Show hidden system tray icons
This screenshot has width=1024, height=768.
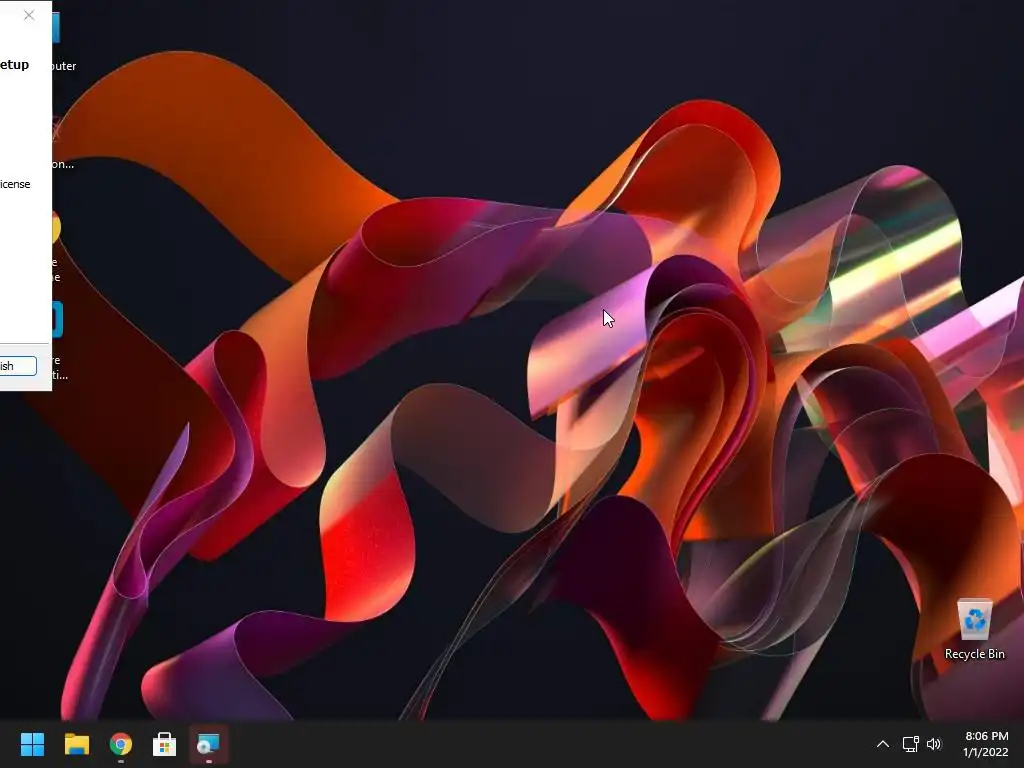click(x=882, y=744)
